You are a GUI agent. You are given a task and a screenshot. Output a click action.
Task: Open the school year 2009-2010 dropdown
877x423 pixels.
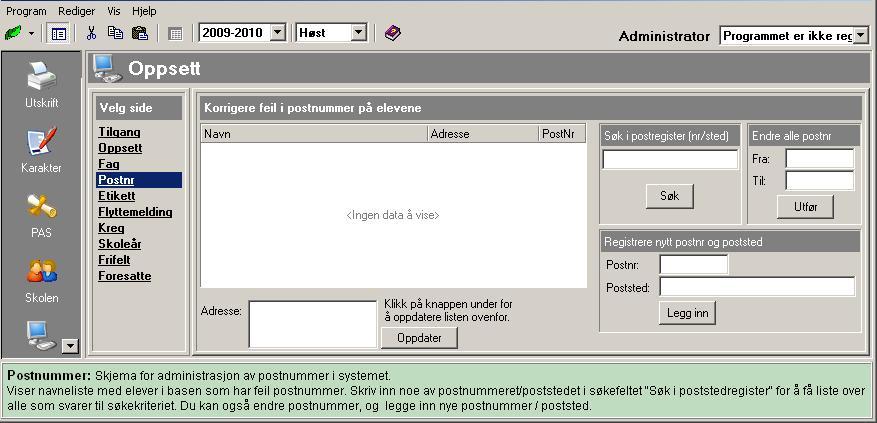tap(277, 33)
